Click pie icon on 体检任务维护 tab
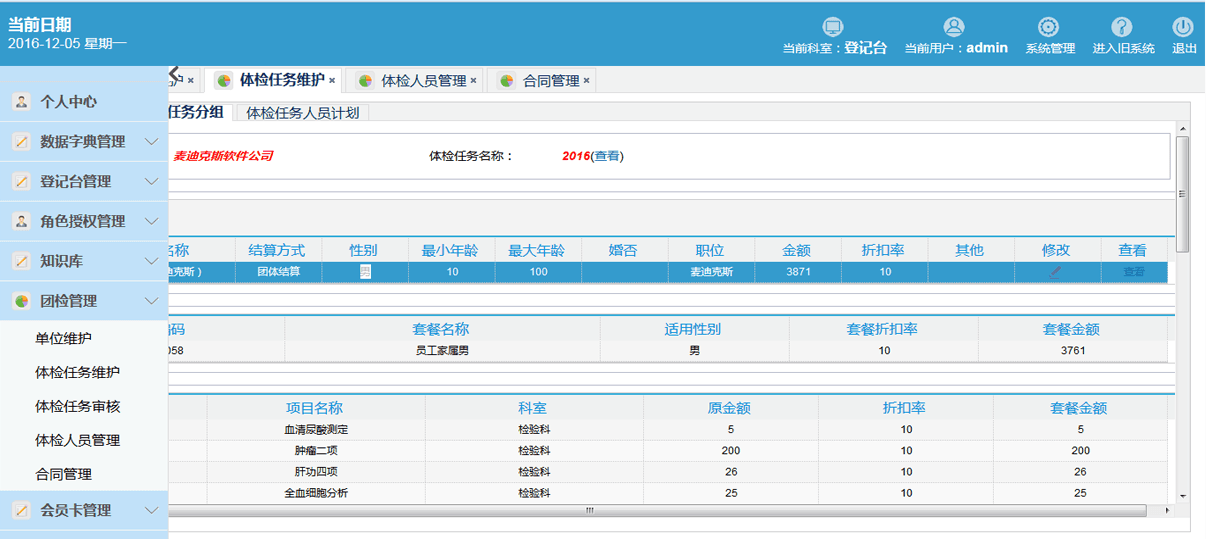1206x539 pixels. [224, 80]
